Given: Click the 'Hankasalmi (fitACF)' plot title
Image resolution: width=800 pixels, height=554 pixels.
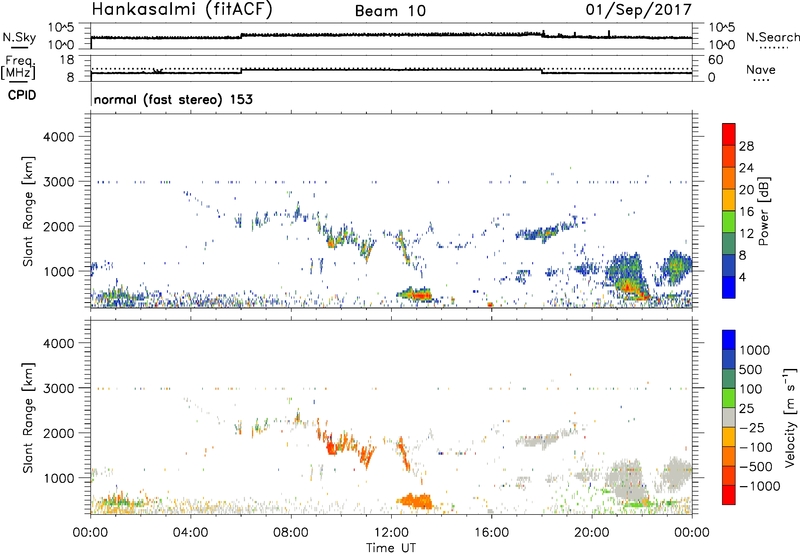Looking at the screenshot, I should pos(182,10).
